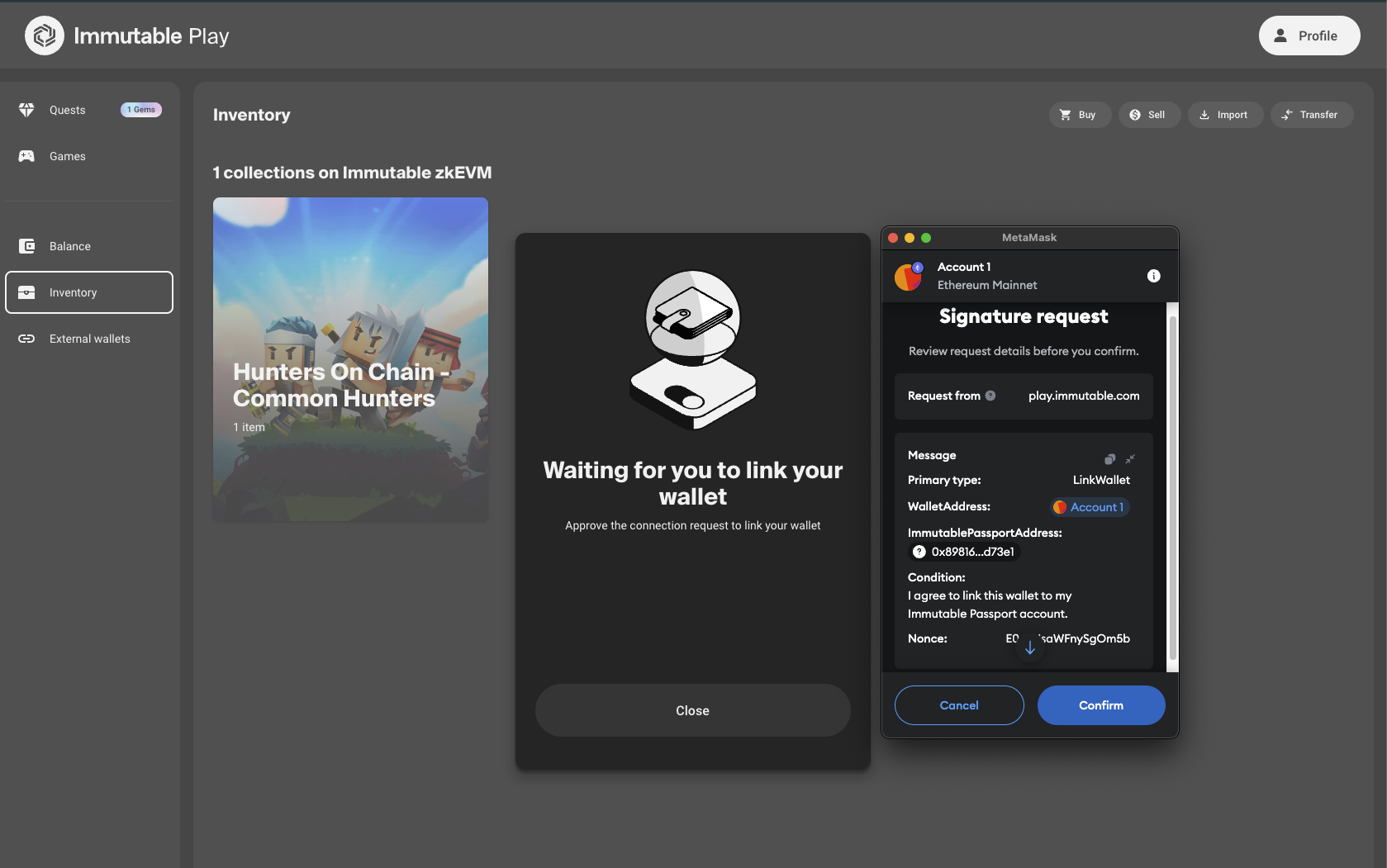Click the Immutable Play logo icon
The width and height of the screenshot is (1387, 868).
point(45,36)
